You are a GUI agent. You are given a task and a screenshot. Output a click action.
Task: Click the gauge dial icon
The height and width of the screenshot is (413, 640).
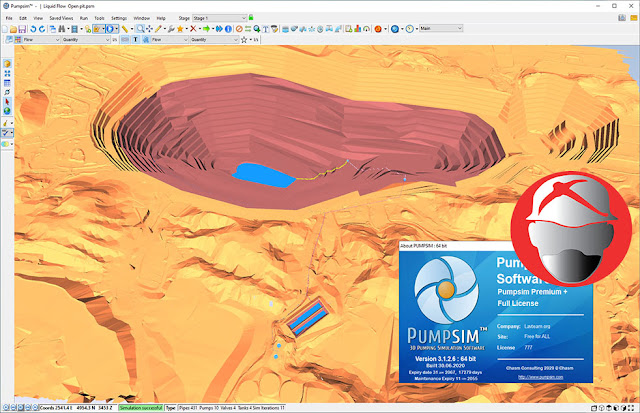click(x=367, y=29)
